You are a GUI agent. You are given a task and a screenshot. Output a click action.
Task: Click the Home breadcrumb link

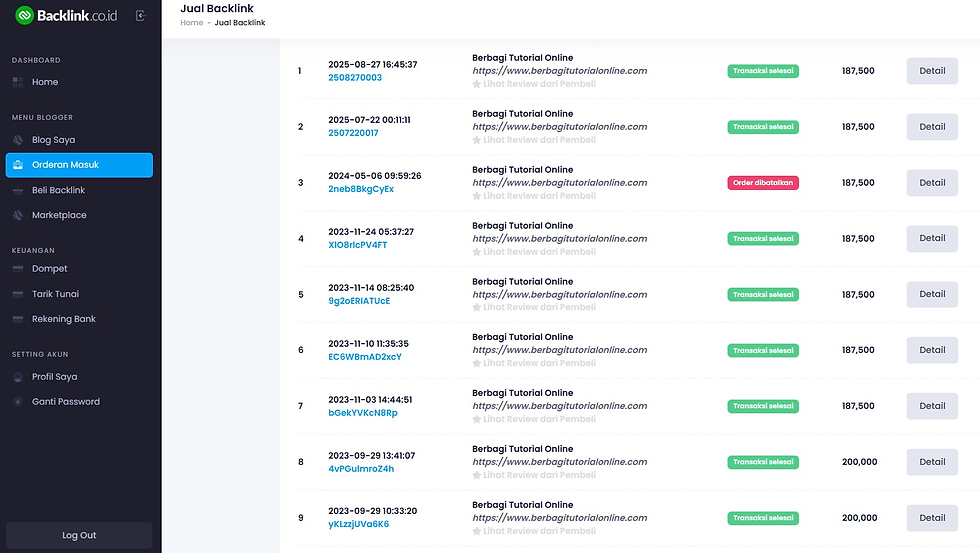tap(192, 22)
